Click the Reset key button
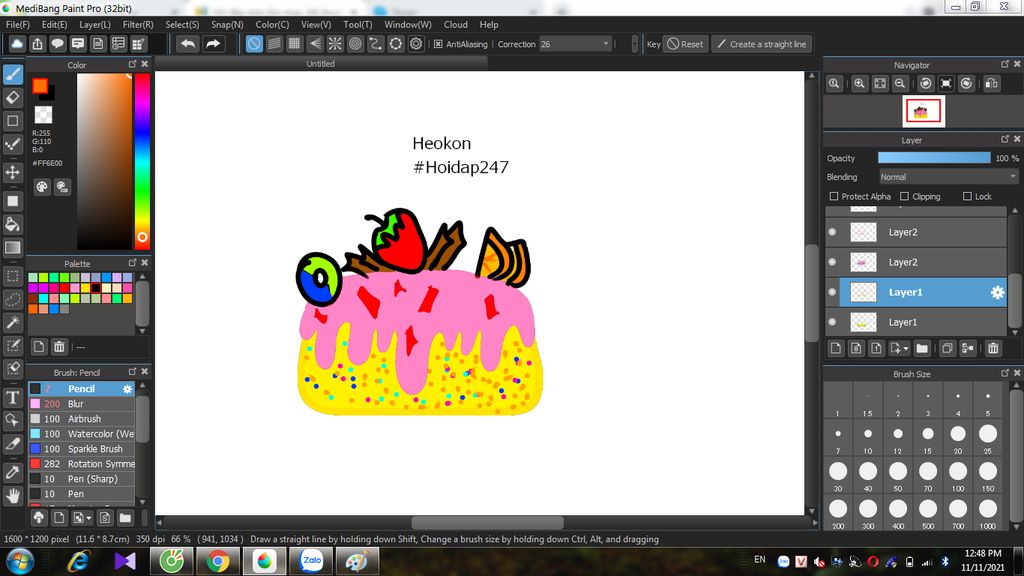1024x576 pixels. coord(685,44)
